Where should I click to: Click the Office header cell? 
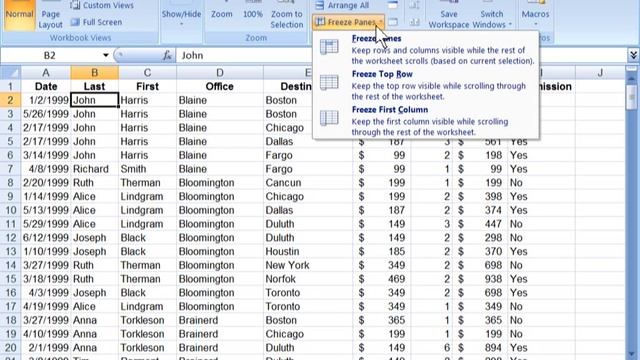(x=220, y=86)
